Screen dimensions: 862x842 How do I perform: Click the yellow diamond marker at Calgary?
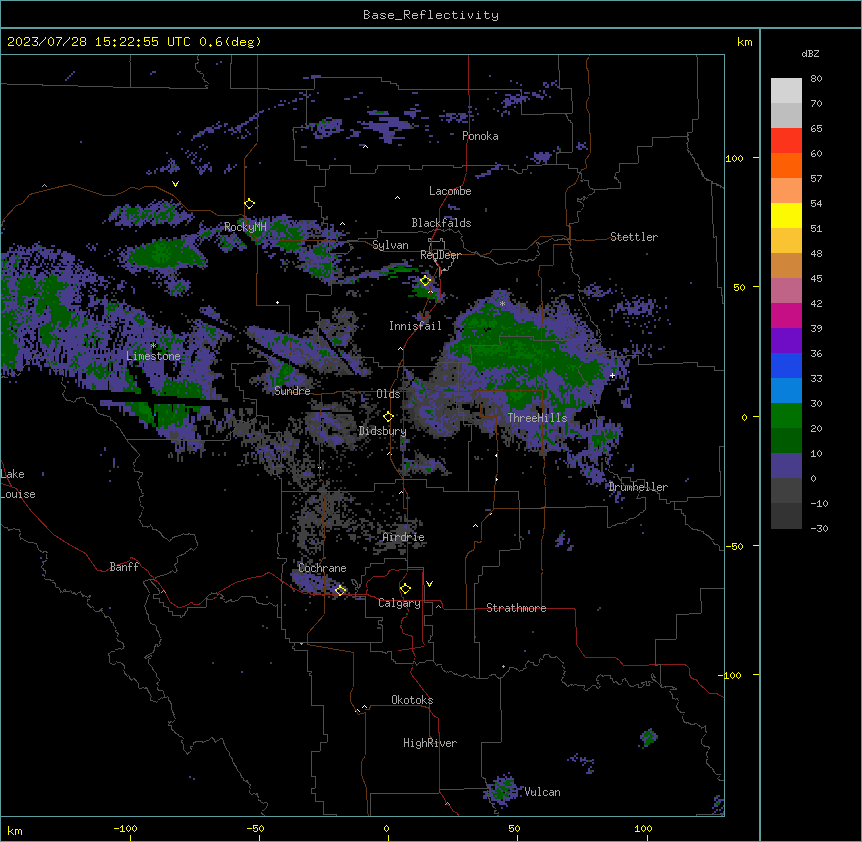coord(405,589)
